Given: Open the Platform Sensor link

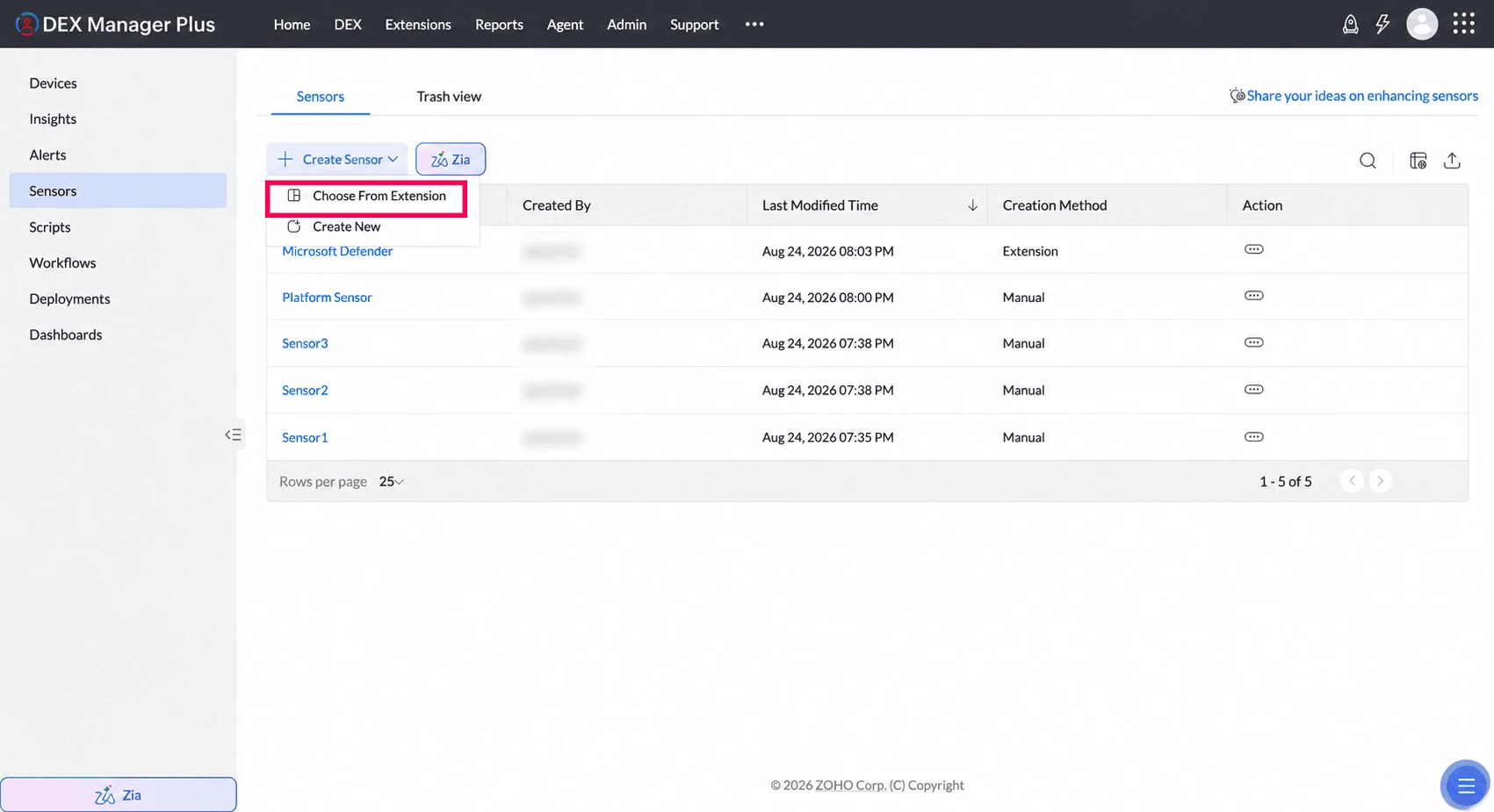Looking at the screenshot, I should click(x=327, y=298).
